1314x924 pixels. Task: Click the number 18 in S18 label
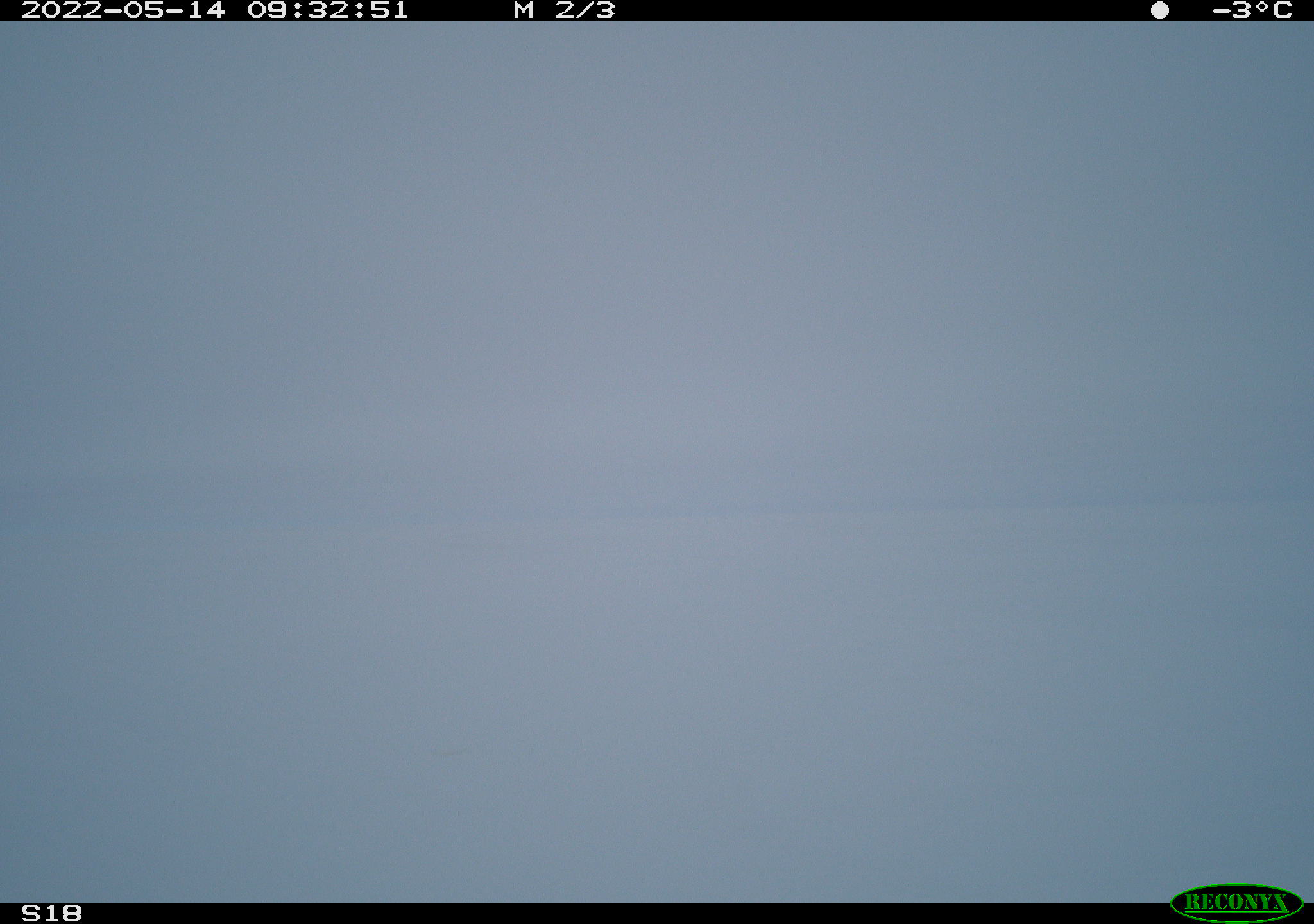(x=62, y=913)
